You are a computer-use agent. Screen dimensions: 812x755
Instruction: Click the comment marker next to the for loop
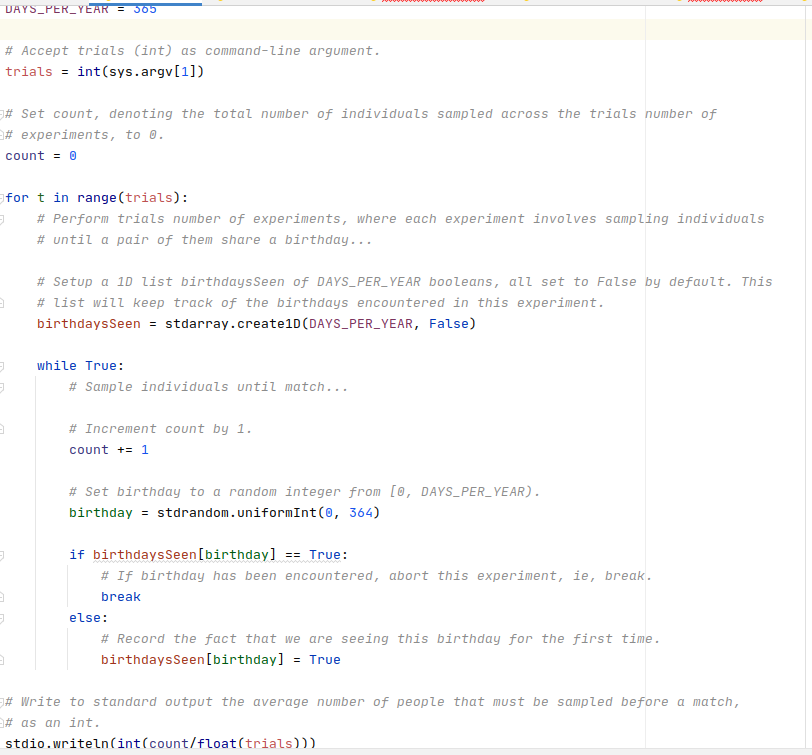click(x=4, y=197)
